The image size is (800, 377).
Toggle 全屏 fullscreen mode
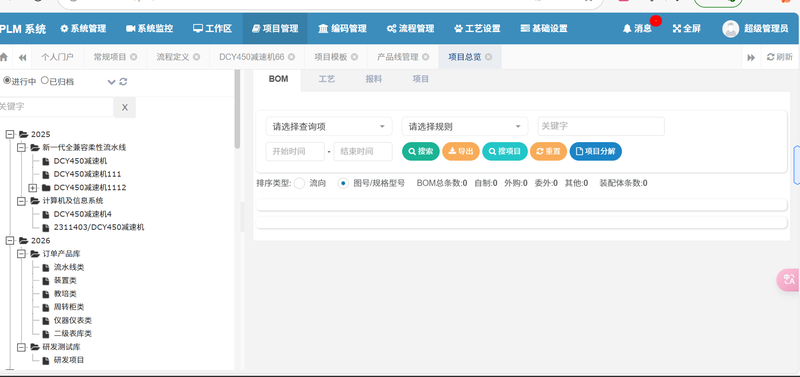[686, 29]
